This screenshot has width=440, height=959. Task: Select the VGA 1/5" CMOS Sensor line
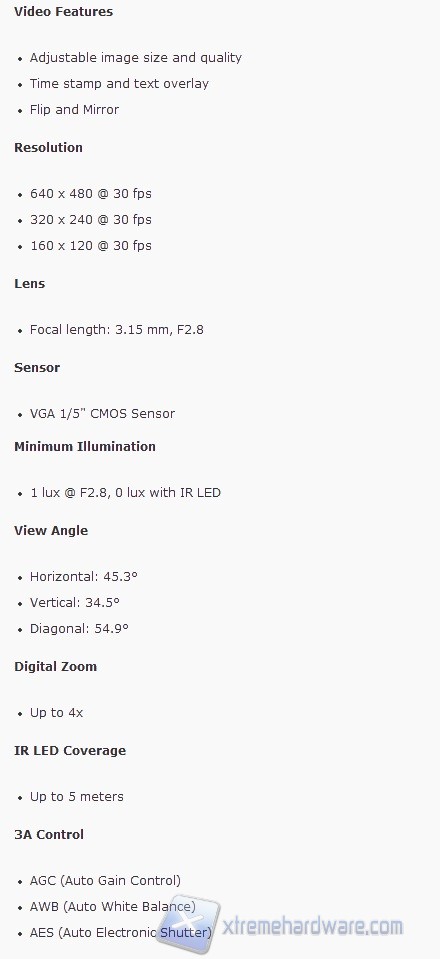point(103,413)
